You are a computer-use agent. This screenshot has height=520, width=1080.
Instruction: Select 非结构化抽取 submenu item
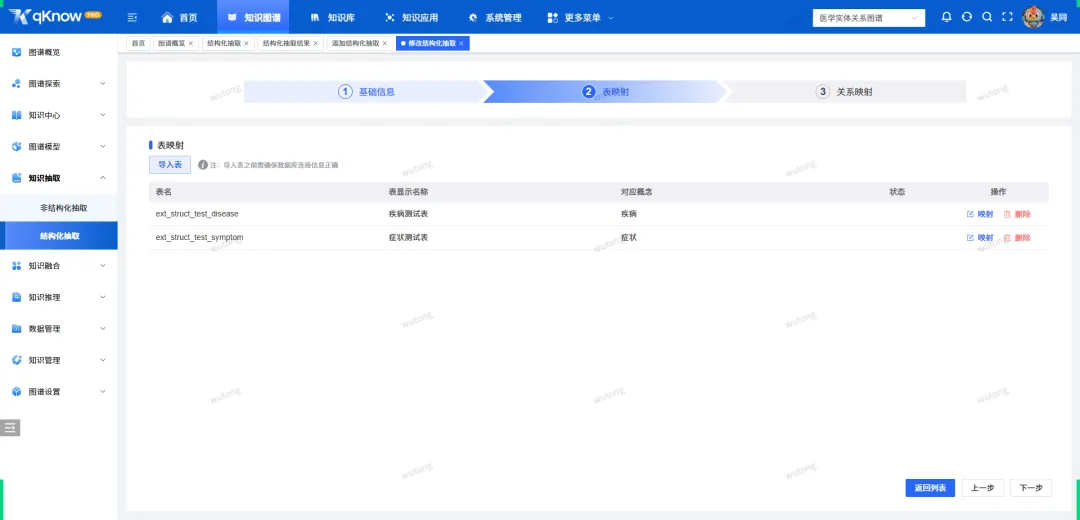63,208
